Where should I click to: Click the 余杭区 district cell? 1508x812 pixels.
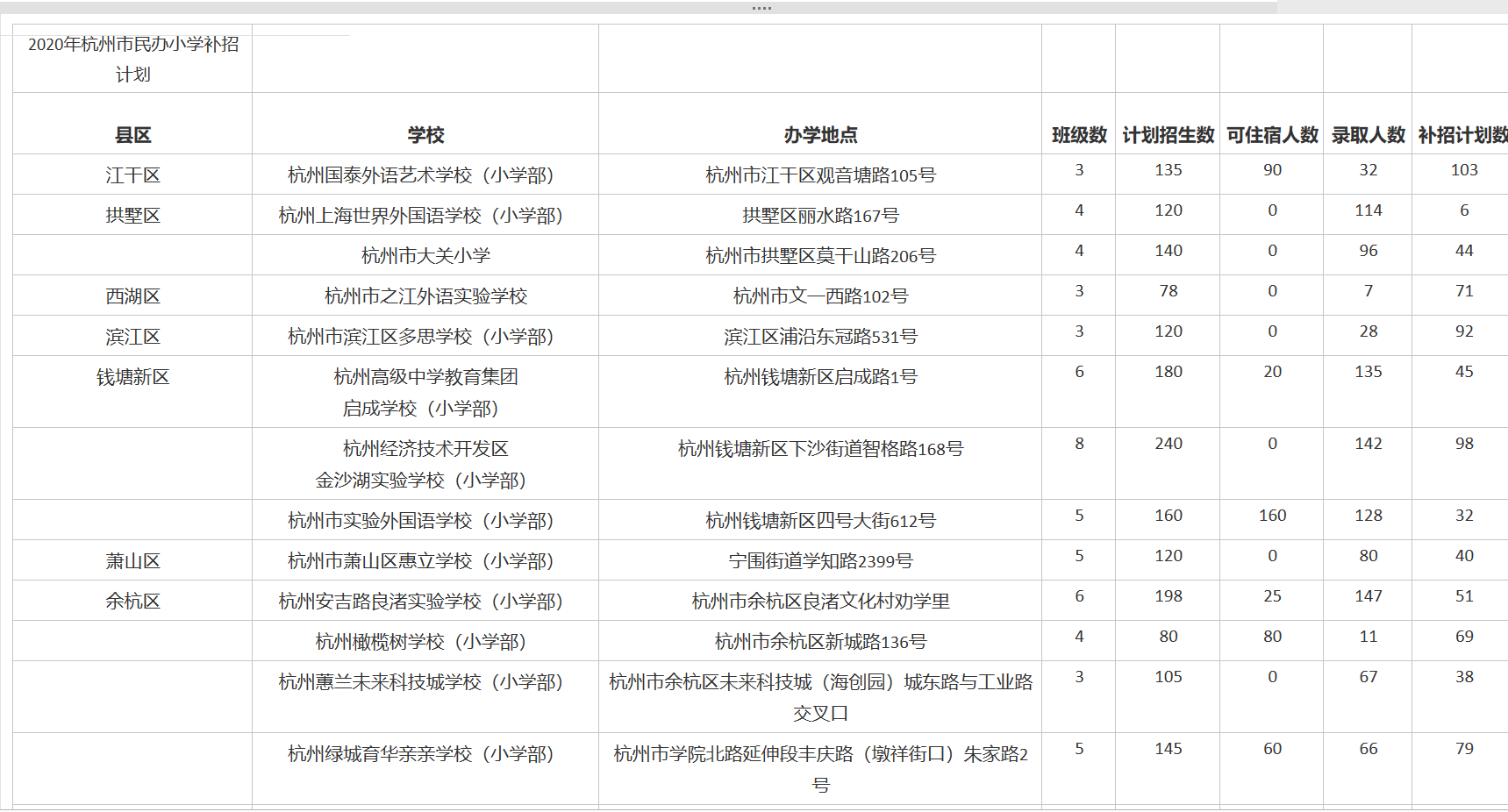[133, 602]
